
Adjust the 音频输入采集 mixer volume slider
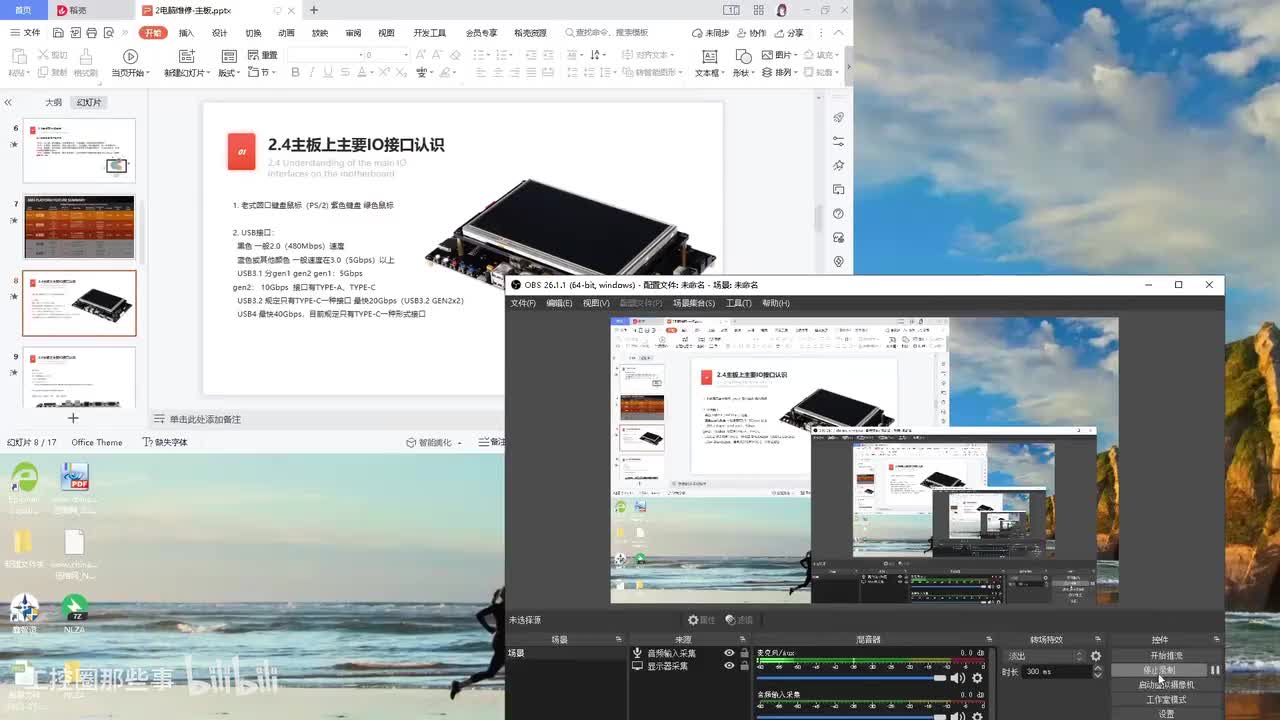[x=851, y=716]
